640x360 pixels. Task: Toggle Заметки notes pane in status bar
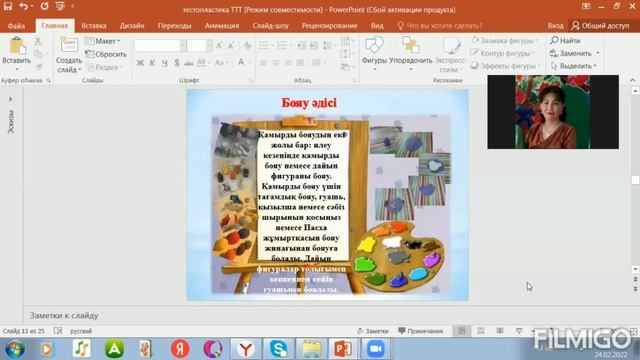(373, 331)
